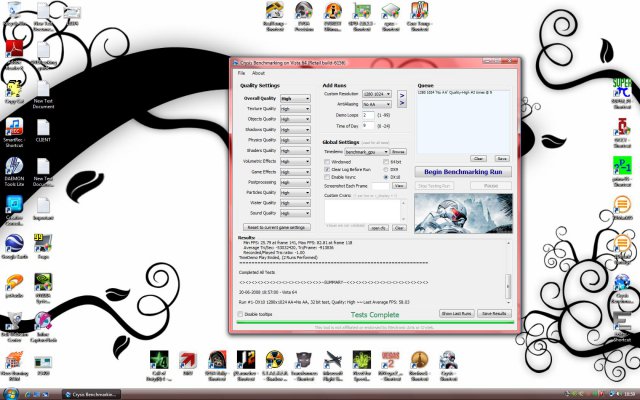The width and height of the screenshot is (640, 400).
Task: Open the Sound Quality dropdown
Action: pyautogui.click(x=295, y=213)
